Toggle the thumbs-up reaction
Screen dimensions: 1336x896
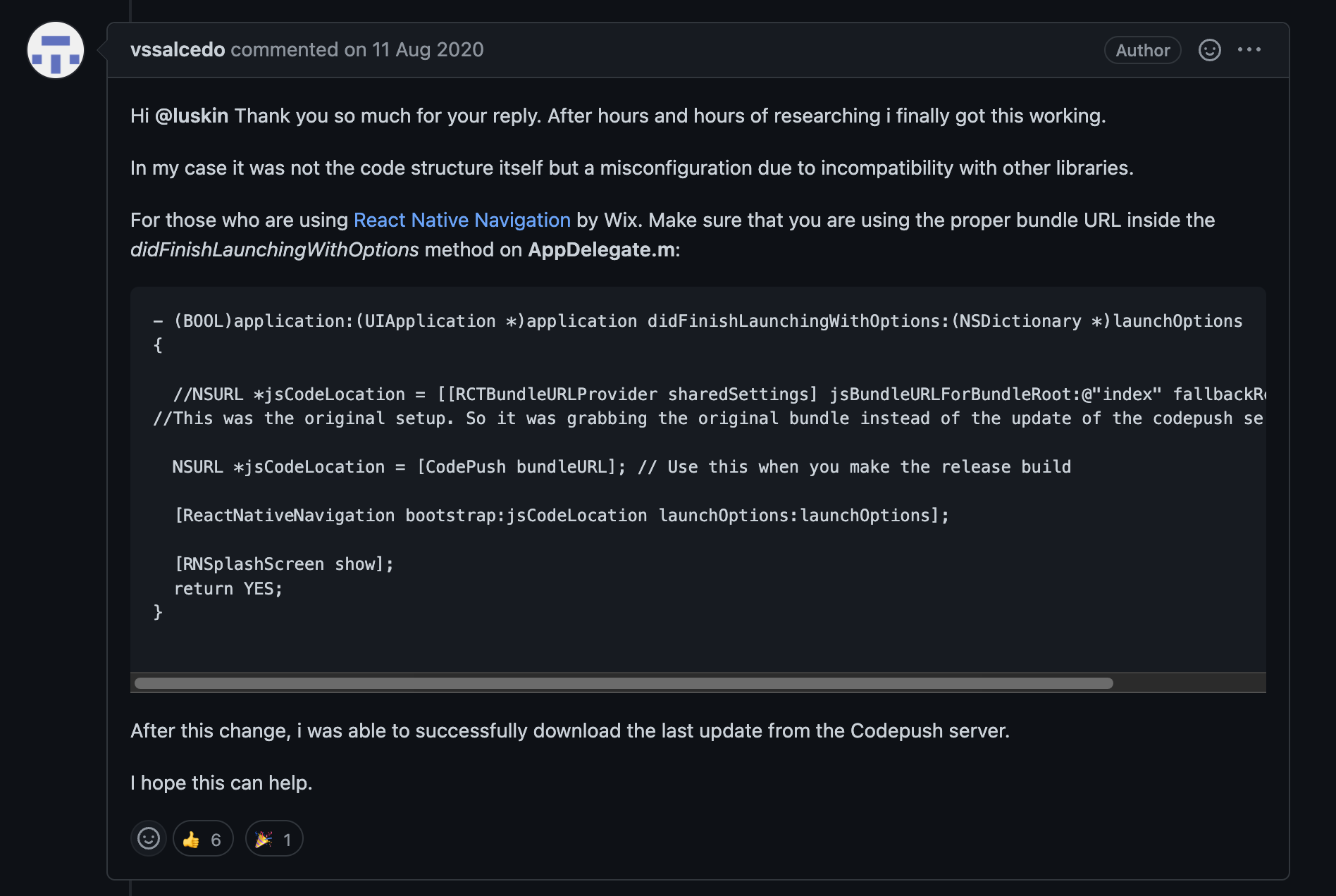(202, 838)
